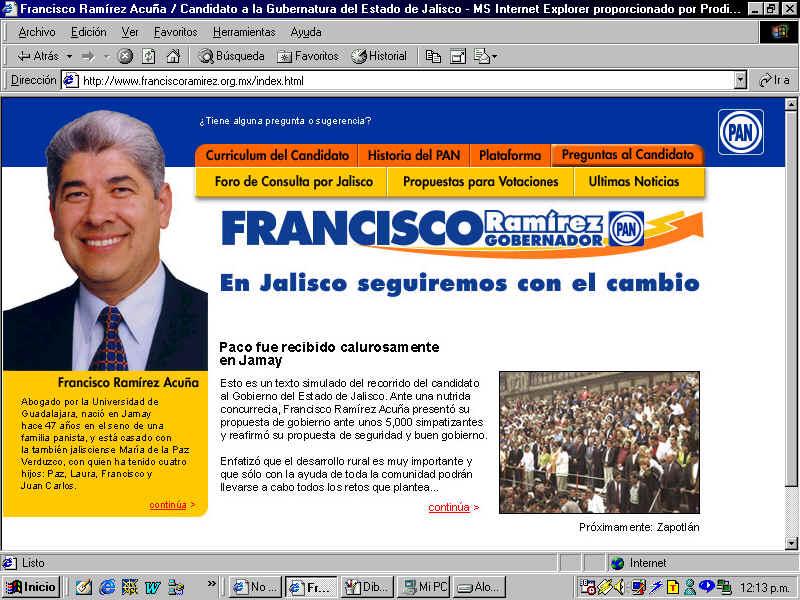
Task: Click the Jamay crowd photo
Action: point(599,442)
